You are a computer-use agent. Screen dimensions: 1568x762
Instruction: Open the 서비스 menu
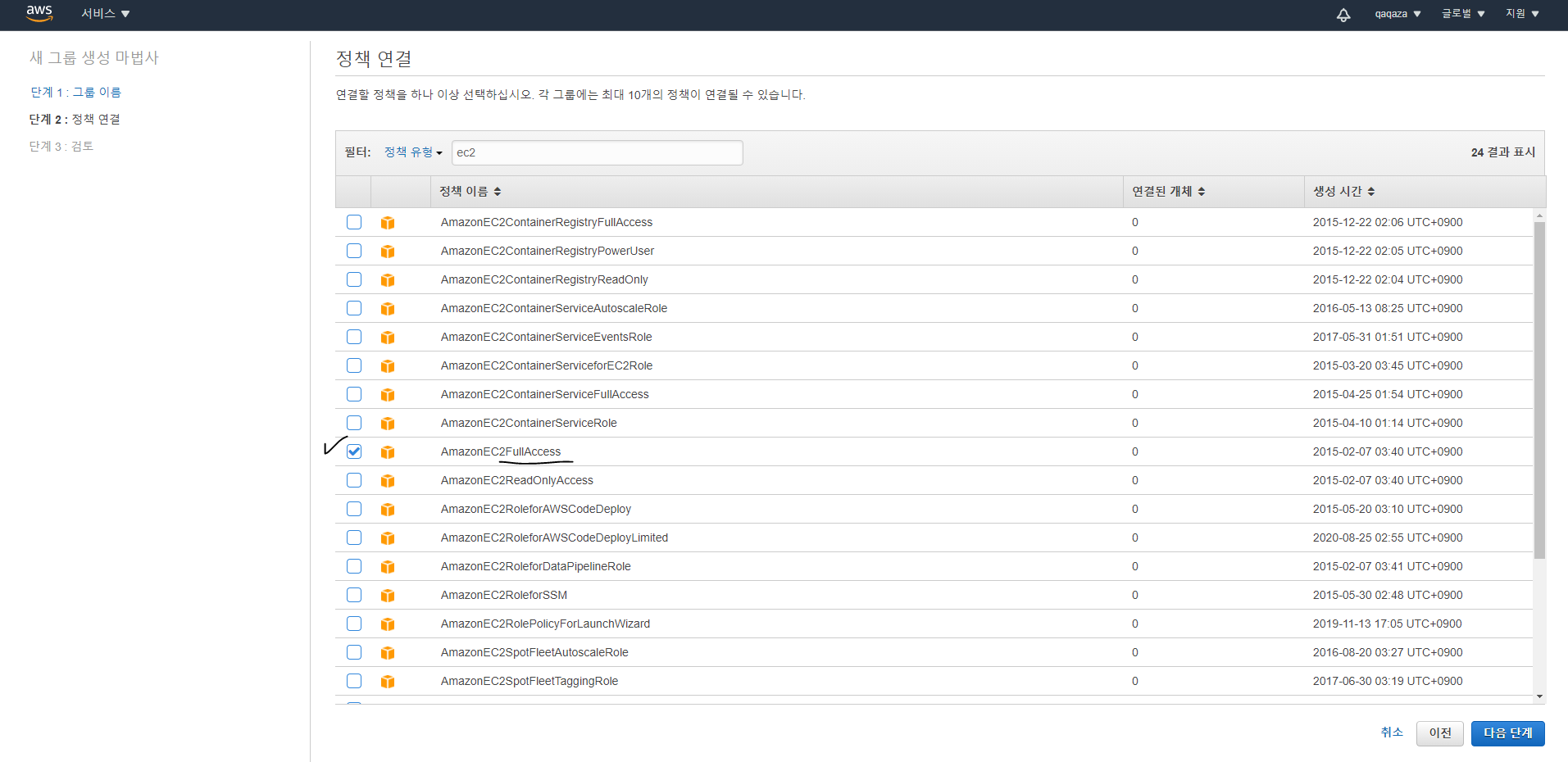click(x=105, y=14)
